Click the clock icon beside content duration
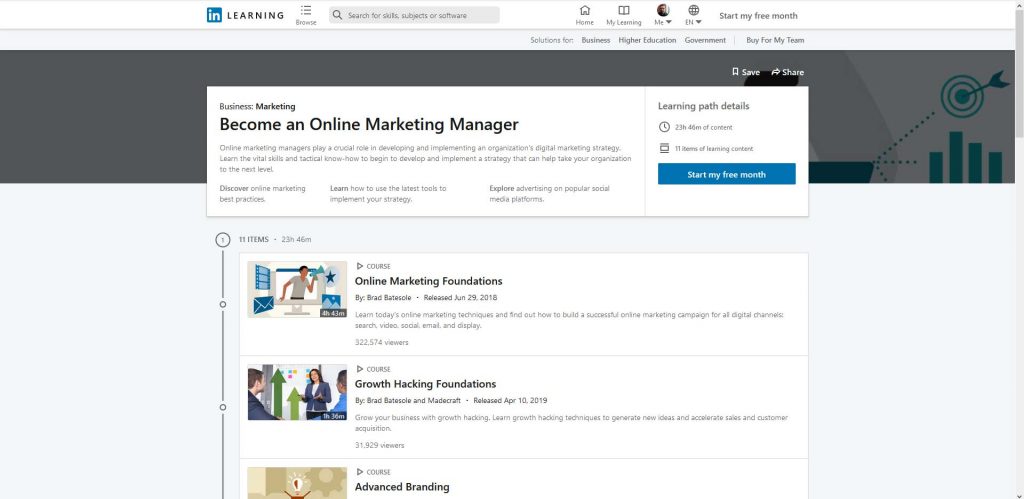Image resolution: width=1024 pixels, height=499 pixels. [x=664, y=127]
